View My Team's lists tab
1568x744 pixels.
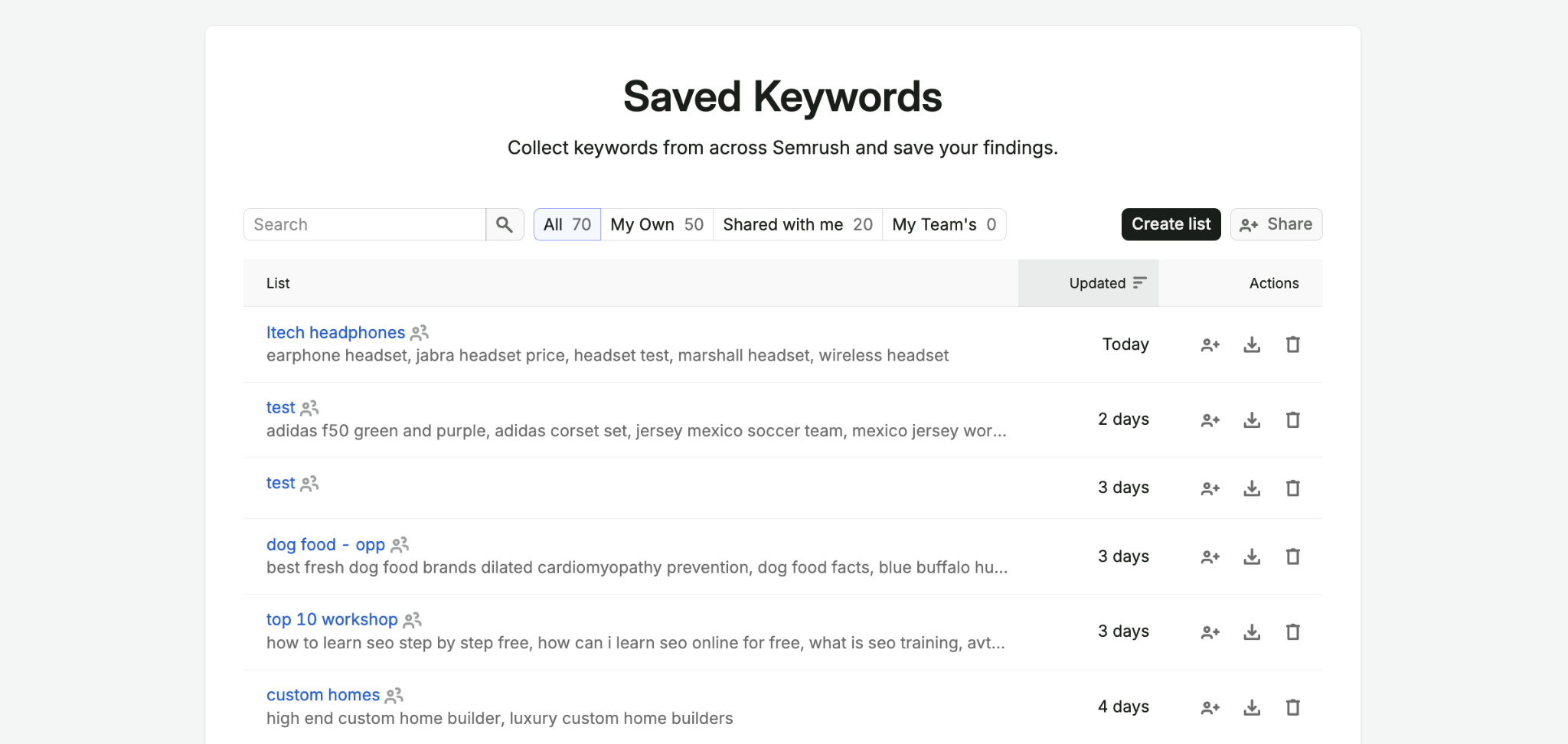(x=944, y=224)
